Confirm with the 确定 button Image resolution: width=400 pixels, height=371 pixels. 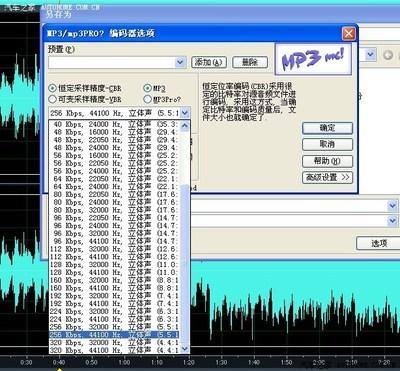(x=327, y=128)
